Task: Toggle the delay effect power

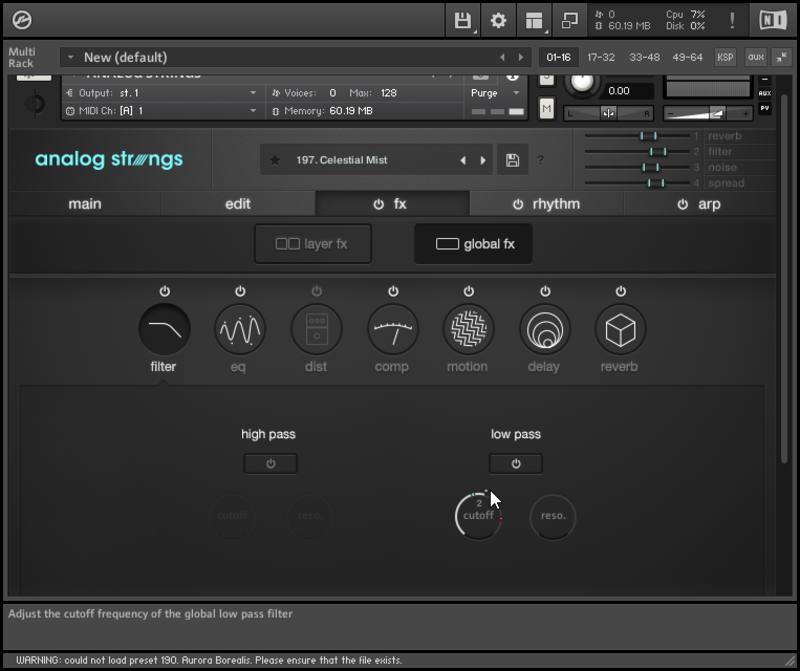Action: click(545, 291)
